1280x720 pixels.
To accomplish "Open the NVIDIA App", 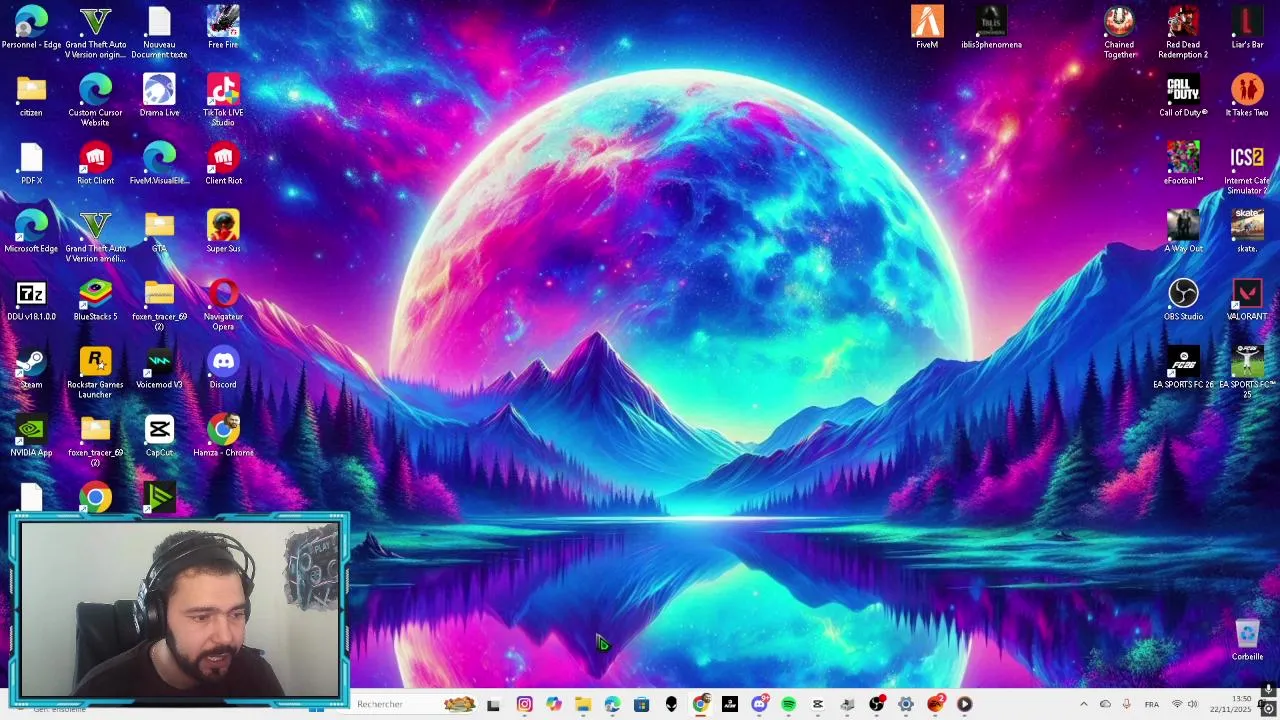I will [31, 435].
